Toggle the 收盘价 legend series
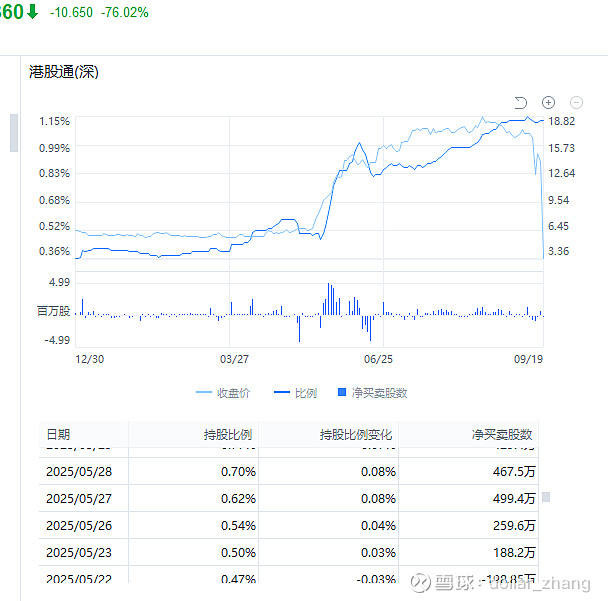 (x=223, y=393)
